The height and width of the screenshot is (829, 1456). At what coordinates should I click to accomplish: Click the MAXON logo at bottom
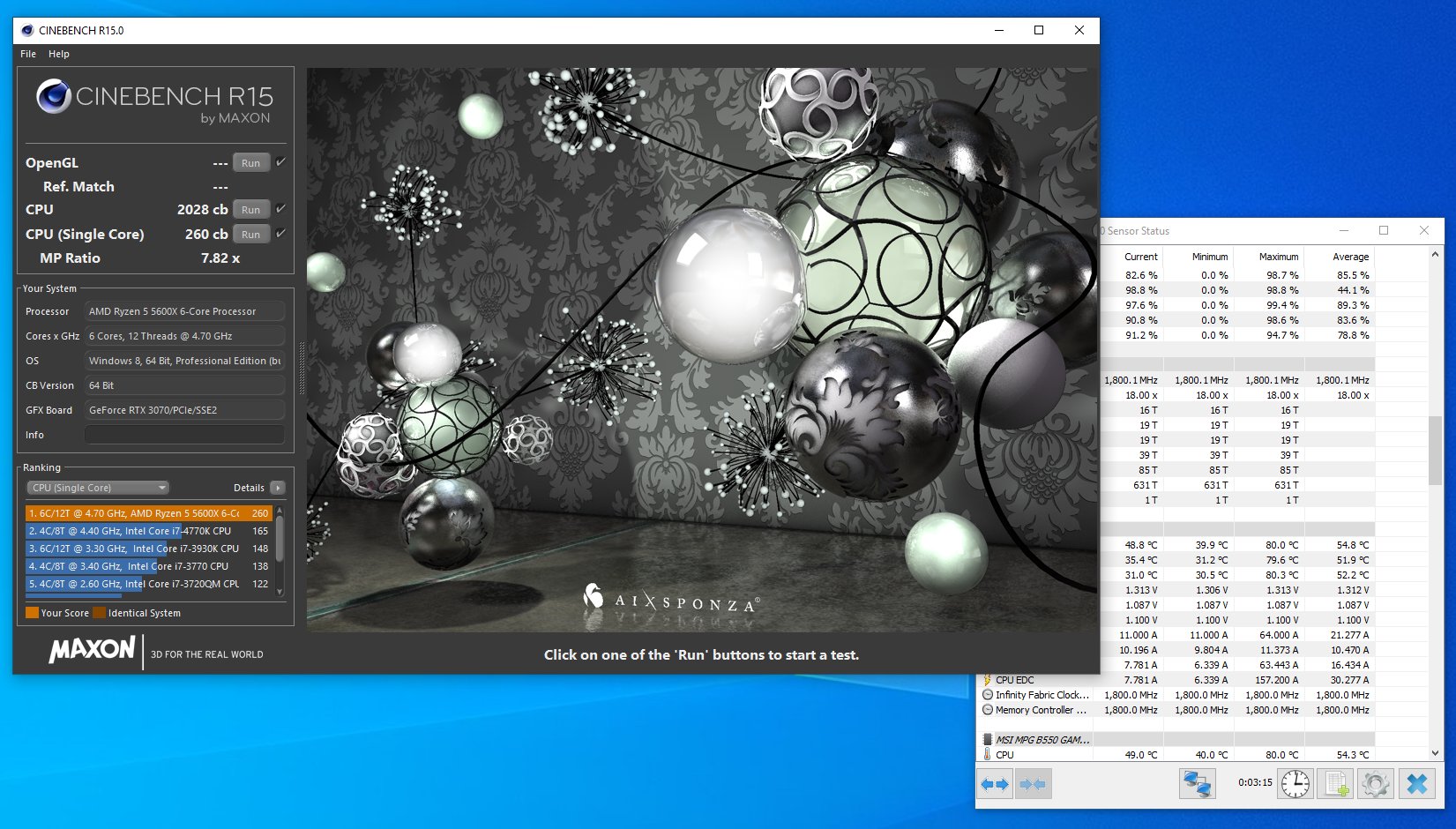pyautogui.click(x=93, y=650)
